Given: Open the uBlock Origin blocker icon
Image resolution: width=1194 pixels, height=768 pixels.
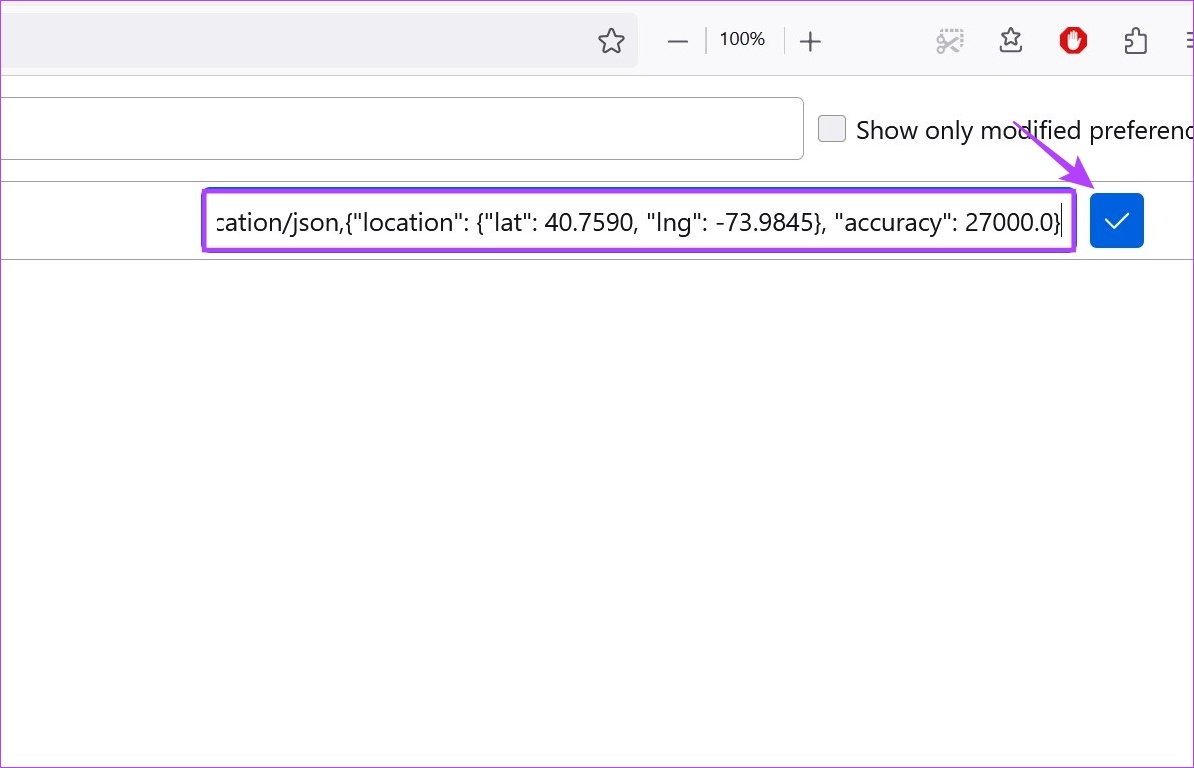Looking at the screenshot, I should click(x=1073, y=40).
